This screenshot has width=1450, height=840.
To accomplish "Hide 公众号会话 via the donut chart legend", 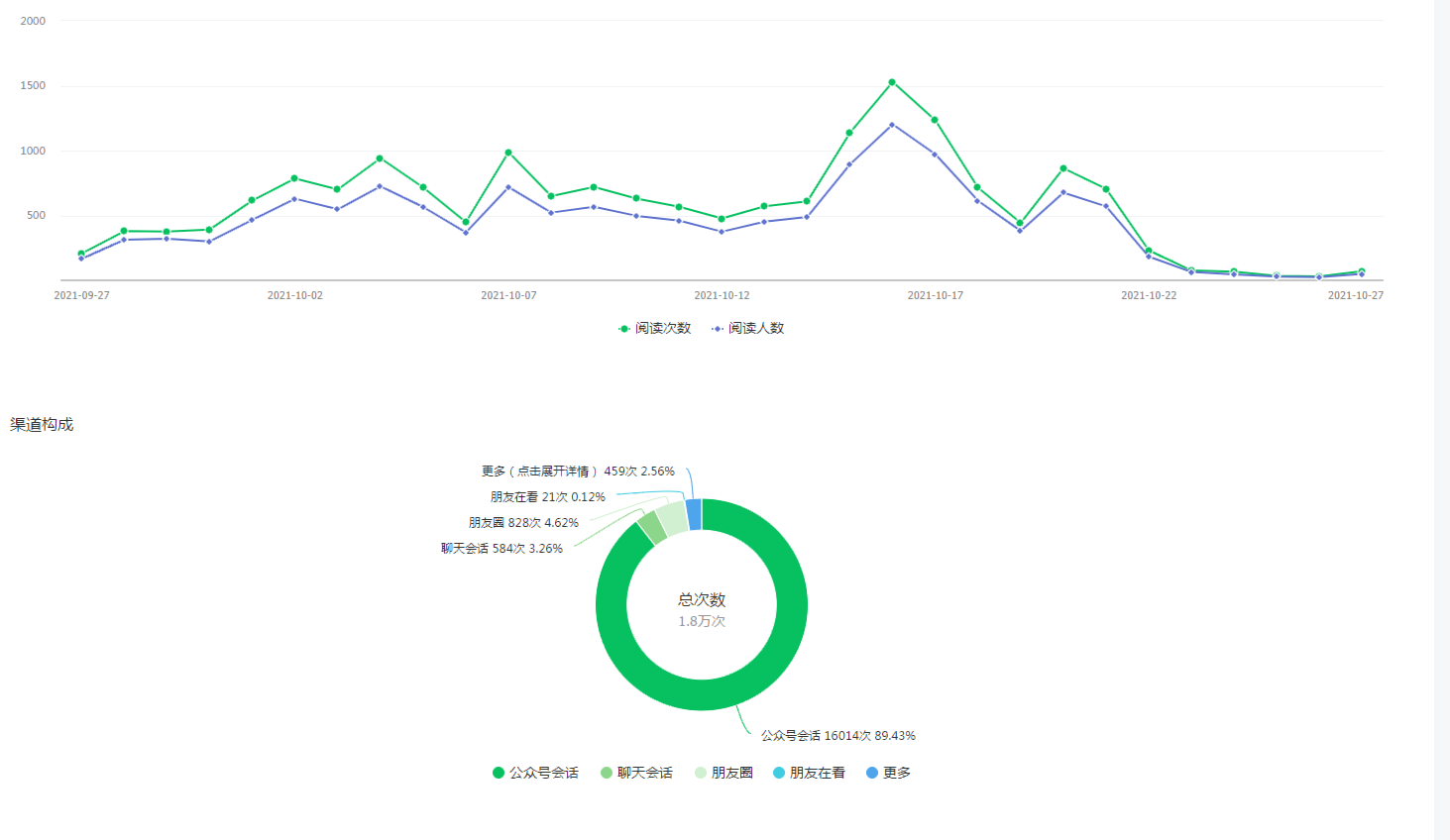I will coord(535,773).
